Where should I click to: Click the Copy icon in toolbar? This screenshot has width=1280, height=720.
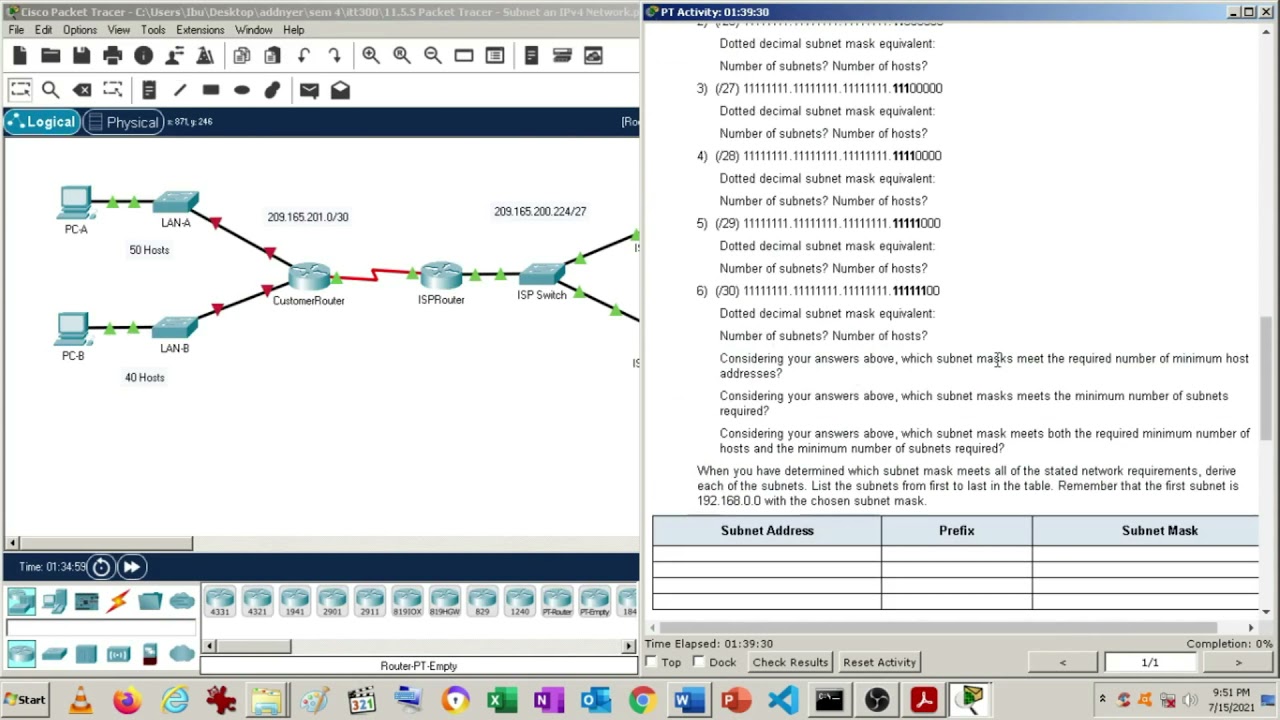[x=242, y=56]
